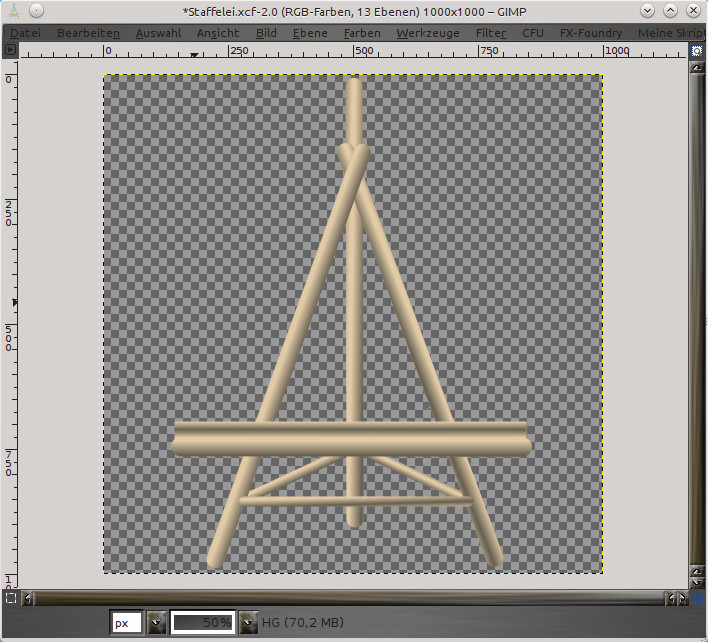Expand the 50% zoom level dropdown

coord(247,623)
